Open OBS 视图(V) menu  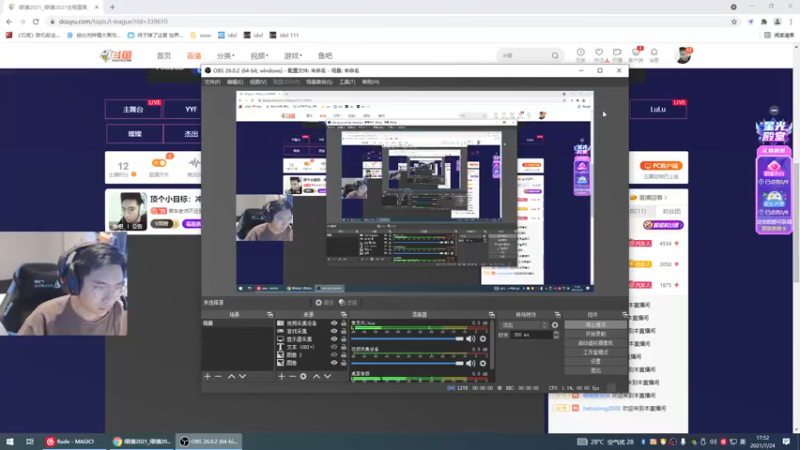click(x=258, y=82)
